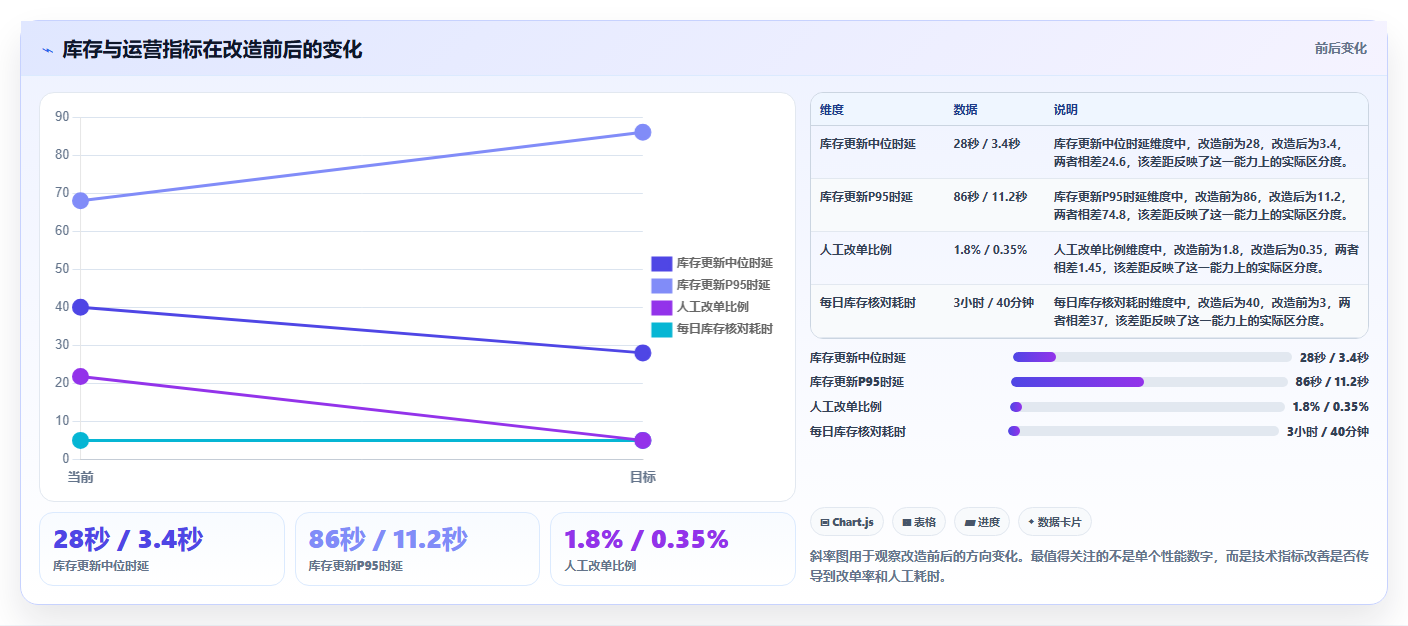Click the 1.8% / 0.35% progress row value
Image resolution: width=1408 pixels, height=626 pixels.
(x=1331, y=407)
